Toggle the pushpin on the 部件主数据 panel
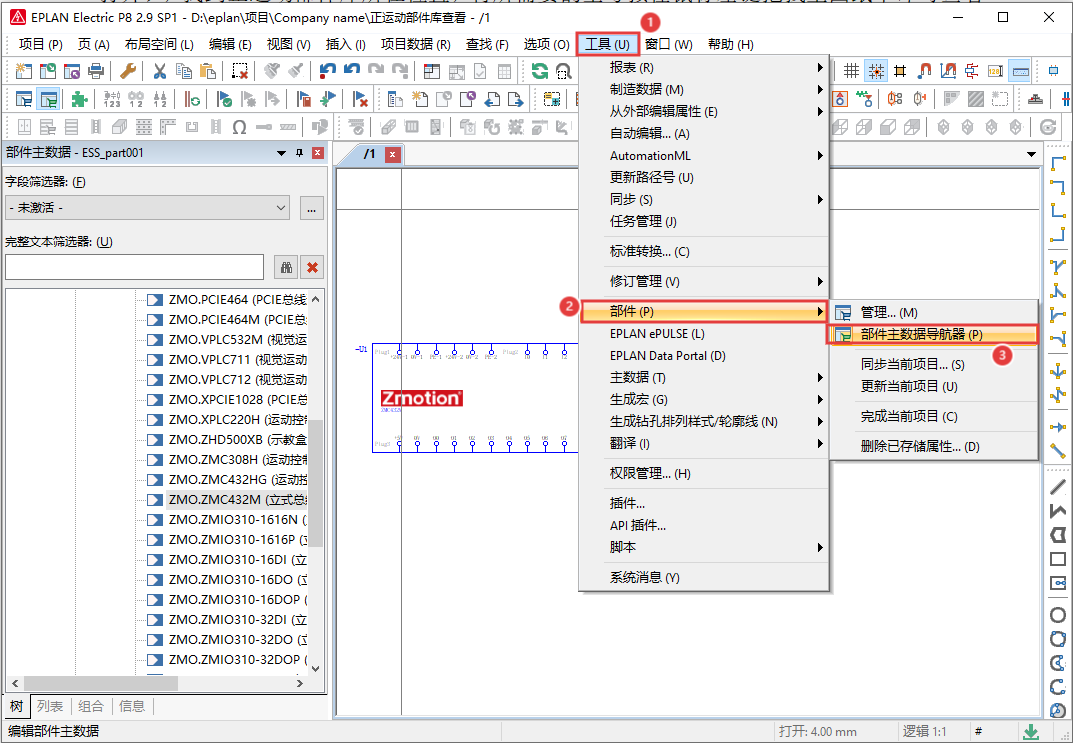This screenshot has height=743, width=1073. (298, 153)
